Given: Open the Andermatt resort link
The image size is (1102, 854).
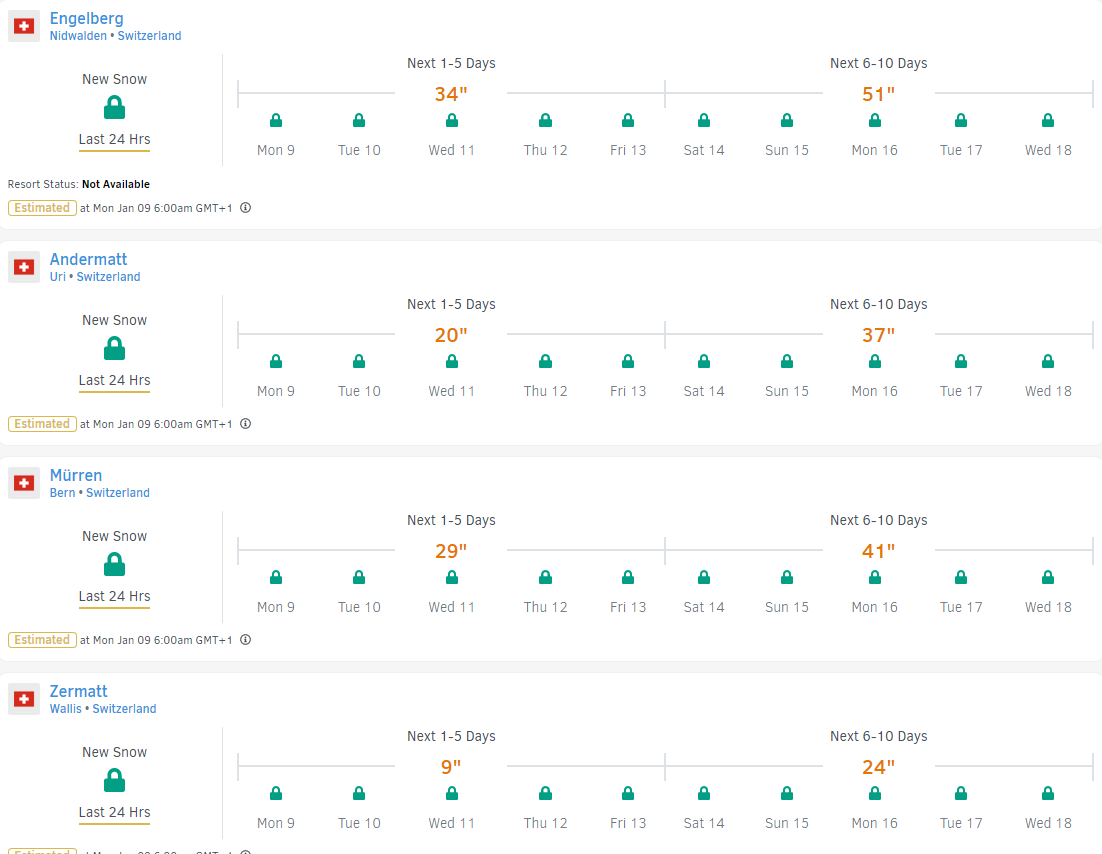Looking at the screenshot, I should coord(89,260).
